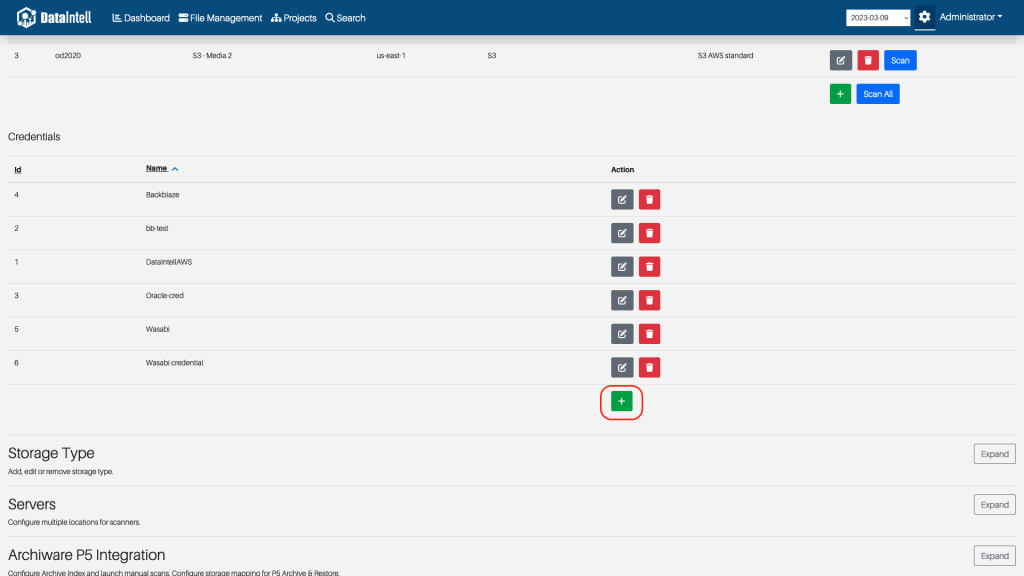
Task: Select the Oracle-cred name cell
Action: pos(165,295)
